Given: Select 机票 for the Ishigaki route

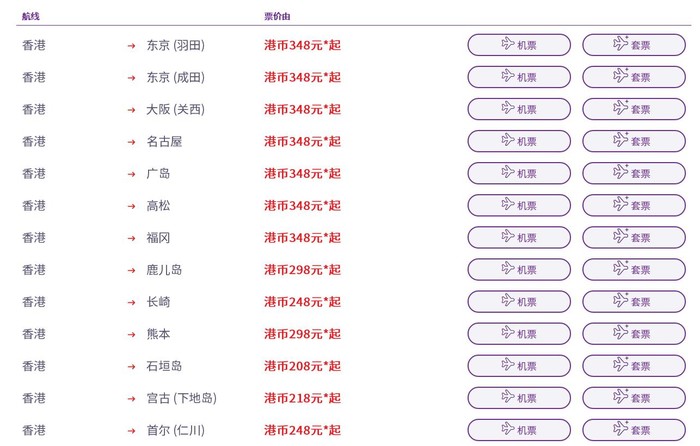Looking at the screenshot, I should click(x=519, y=366).
